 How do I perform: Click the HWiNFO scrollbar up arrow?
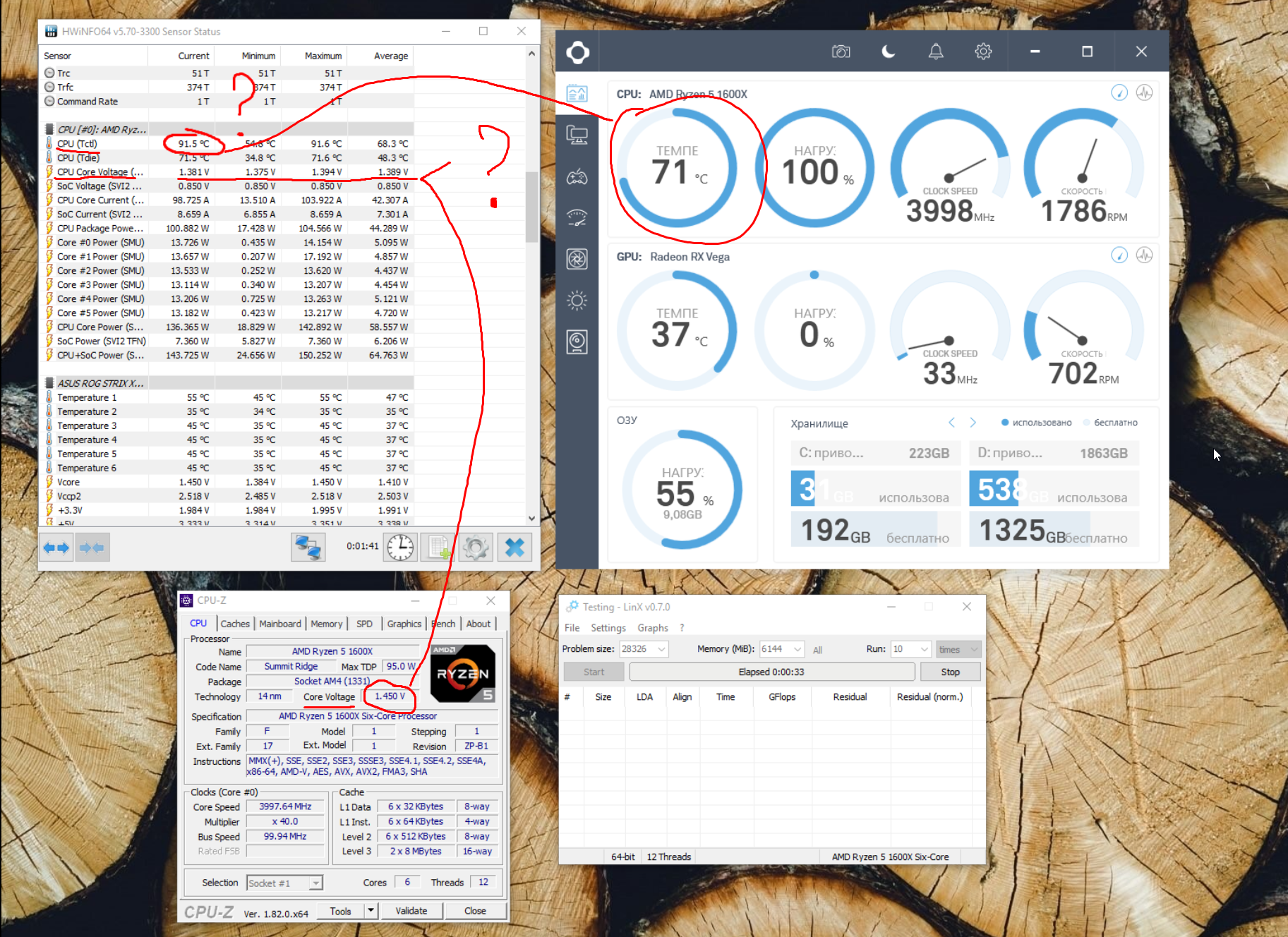point(532,54)
